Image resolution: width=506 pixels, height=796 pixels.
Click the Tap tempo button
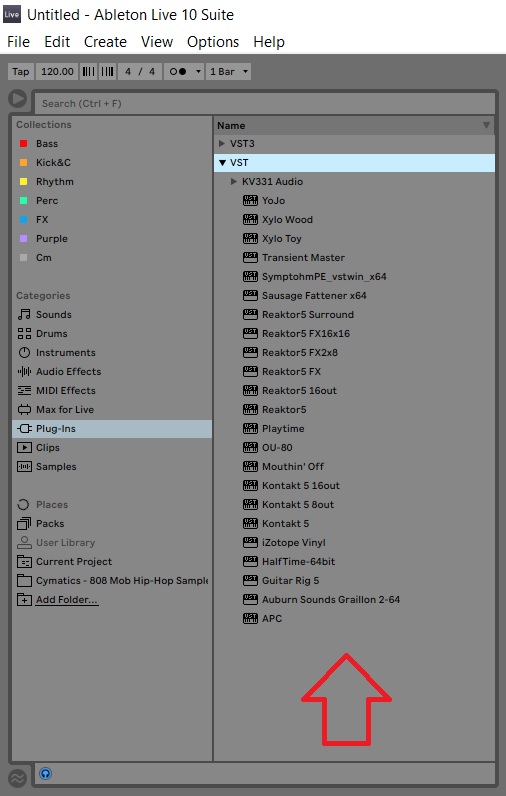[x=21, y=72]
